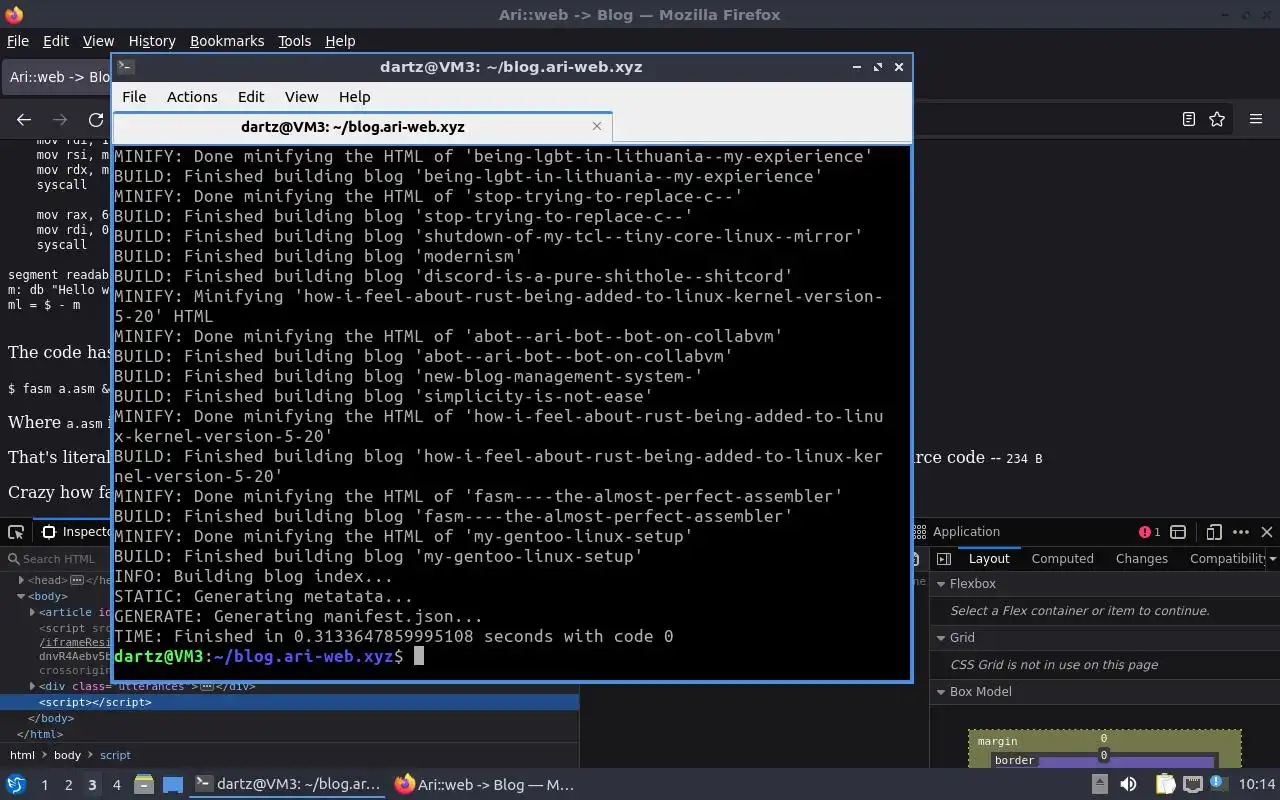Open the file manager taskbar icon
The image size is (1280, 800).
143,784
